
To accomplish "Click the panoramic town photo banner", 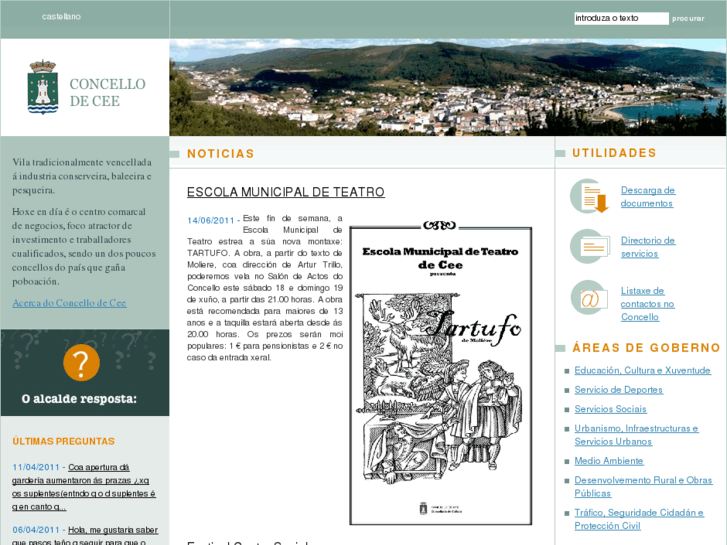I will [x=448, y=87].
